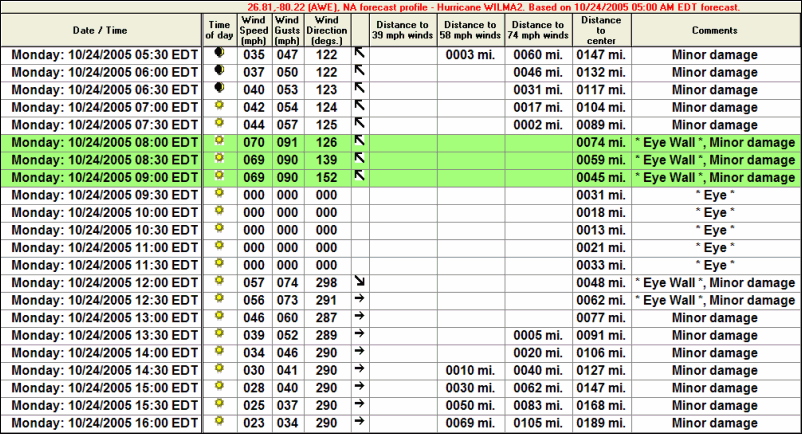Select the sun icon in the 07:00 EDT row
802x434 pixels.
coord(218,107)
